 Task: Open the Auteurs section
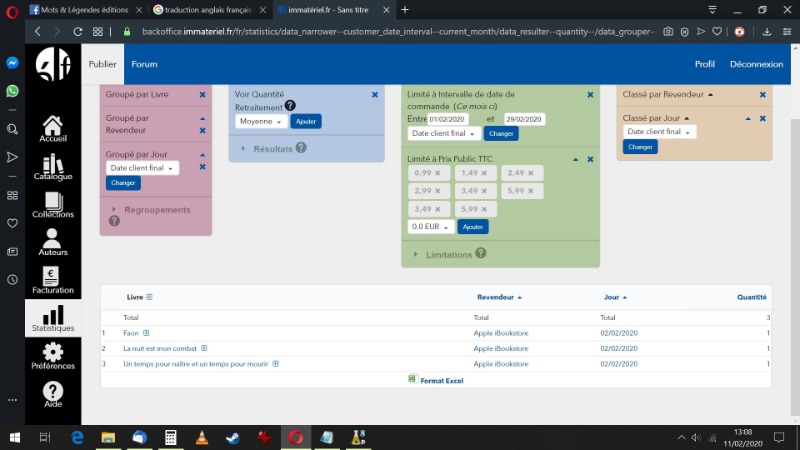(53, 241)
